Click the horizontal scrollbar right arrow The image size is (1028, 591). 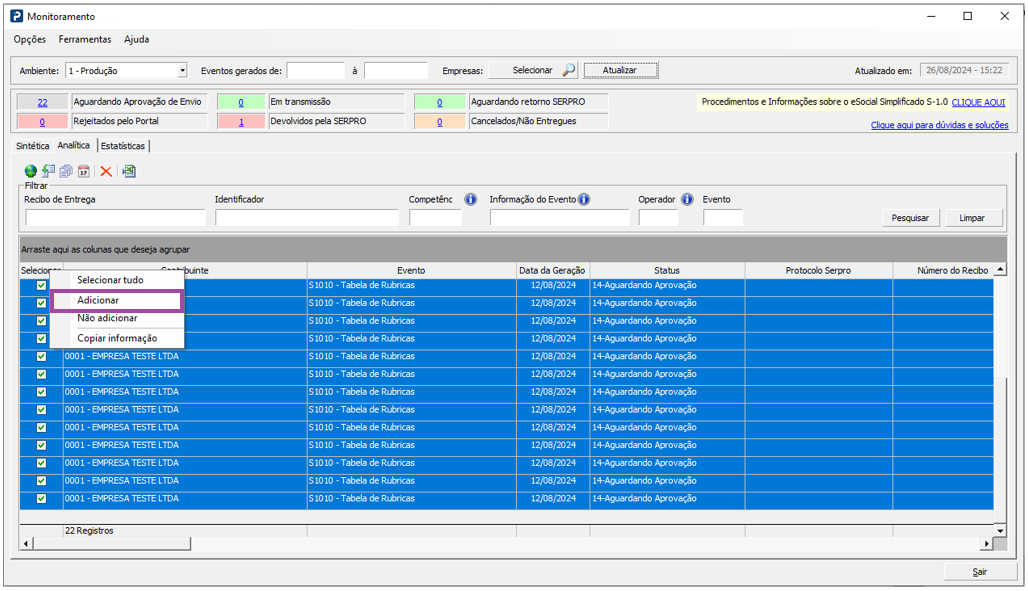pyautogui.click(x=987, y=544)
